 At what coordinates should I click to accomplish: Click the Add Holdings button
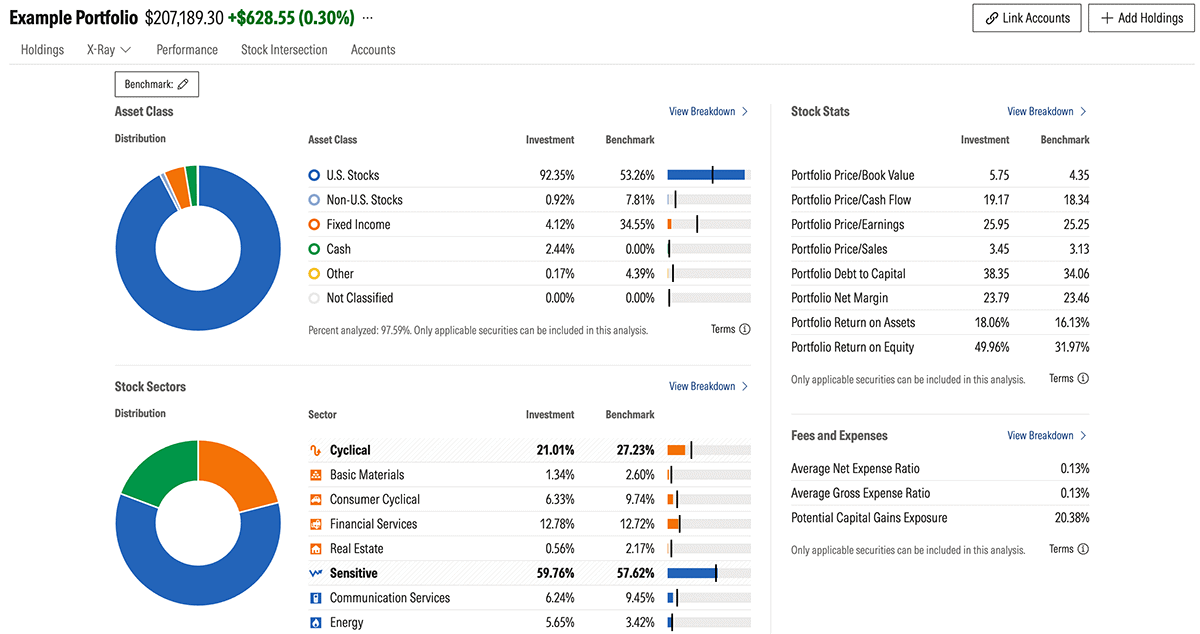tap(1141, 18)
